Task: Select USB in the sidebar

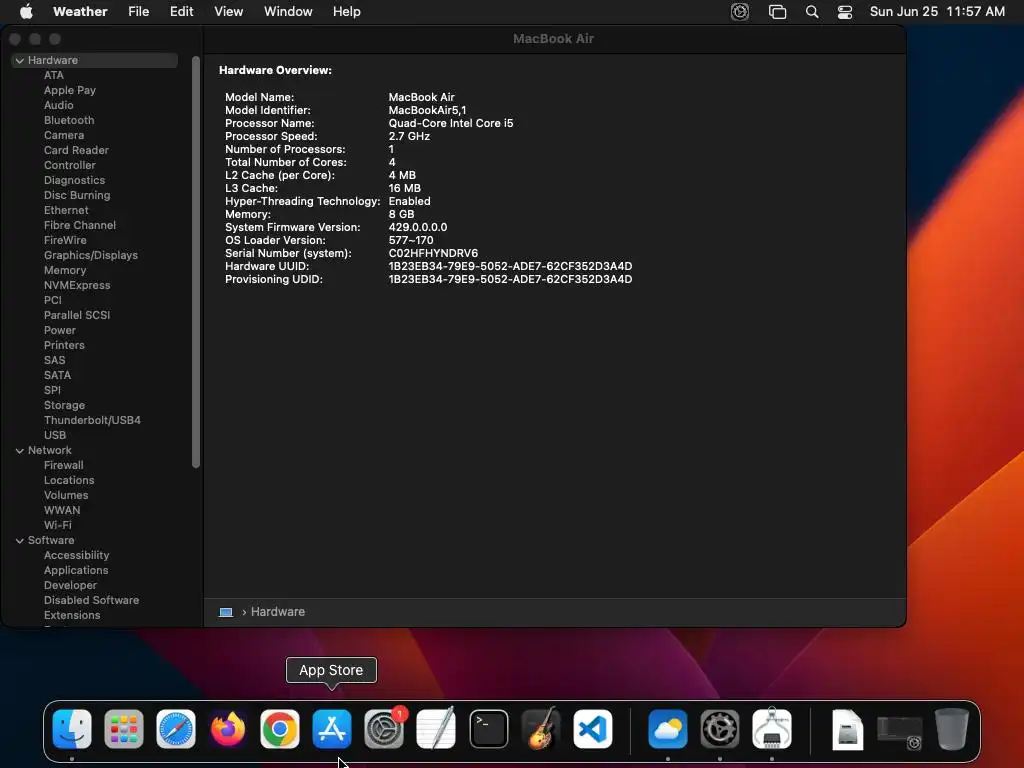Action: click(55, 436)
